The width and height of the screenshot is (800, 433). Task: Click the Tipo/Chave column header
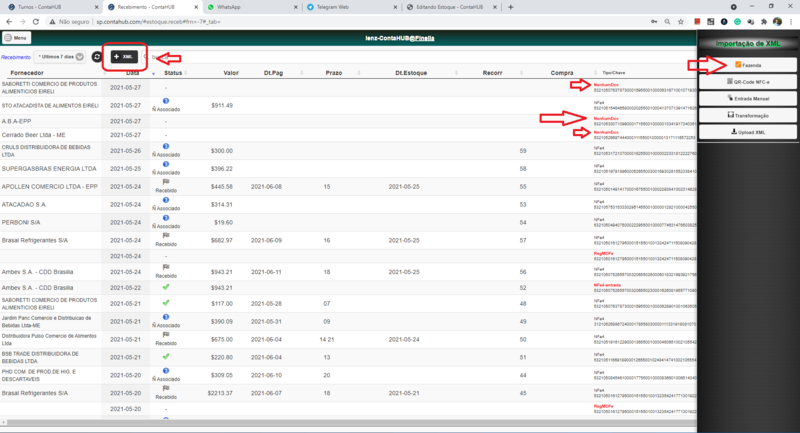tap(613, 73)
